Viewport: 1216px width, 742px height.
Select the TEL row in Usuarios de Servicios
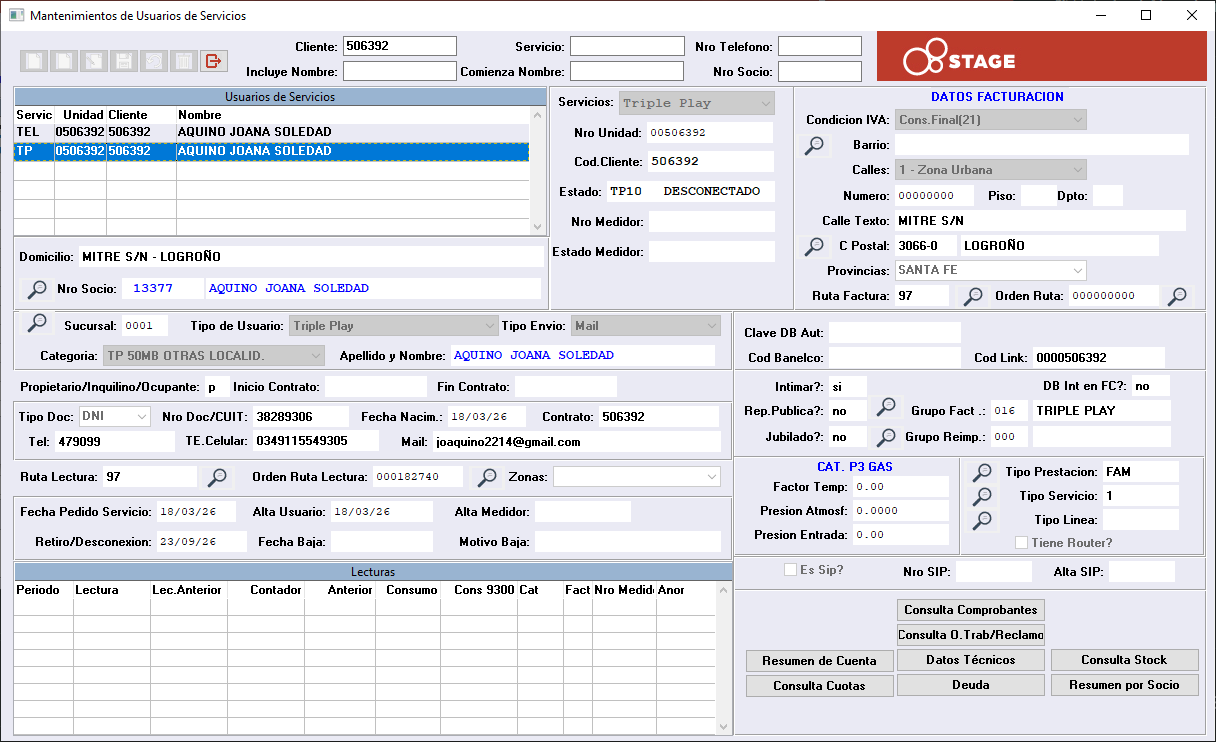[272, 132]
